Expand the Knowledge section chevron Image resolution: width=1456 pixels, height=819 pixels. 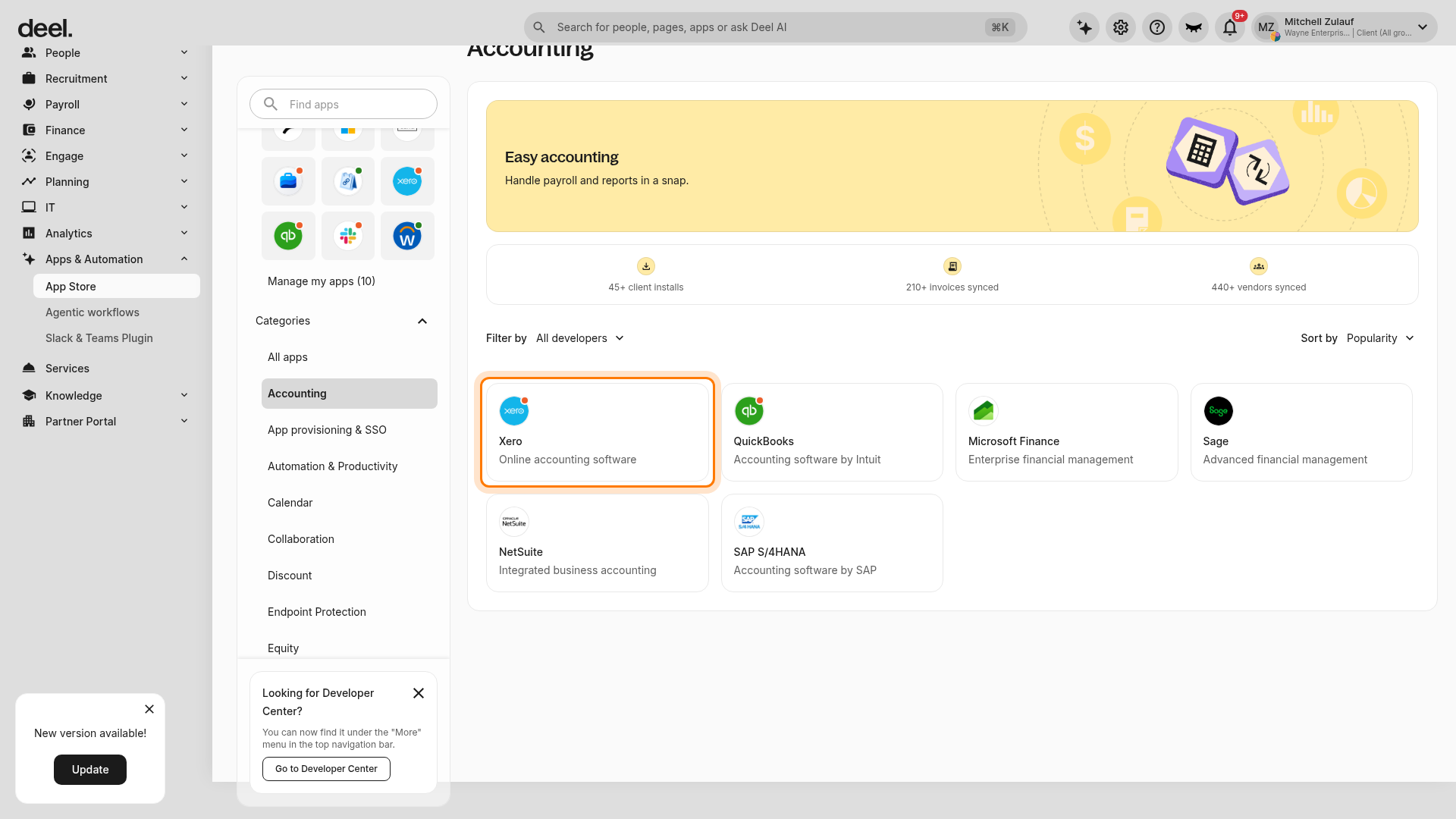pyautogui.click(x=184, y=396)
